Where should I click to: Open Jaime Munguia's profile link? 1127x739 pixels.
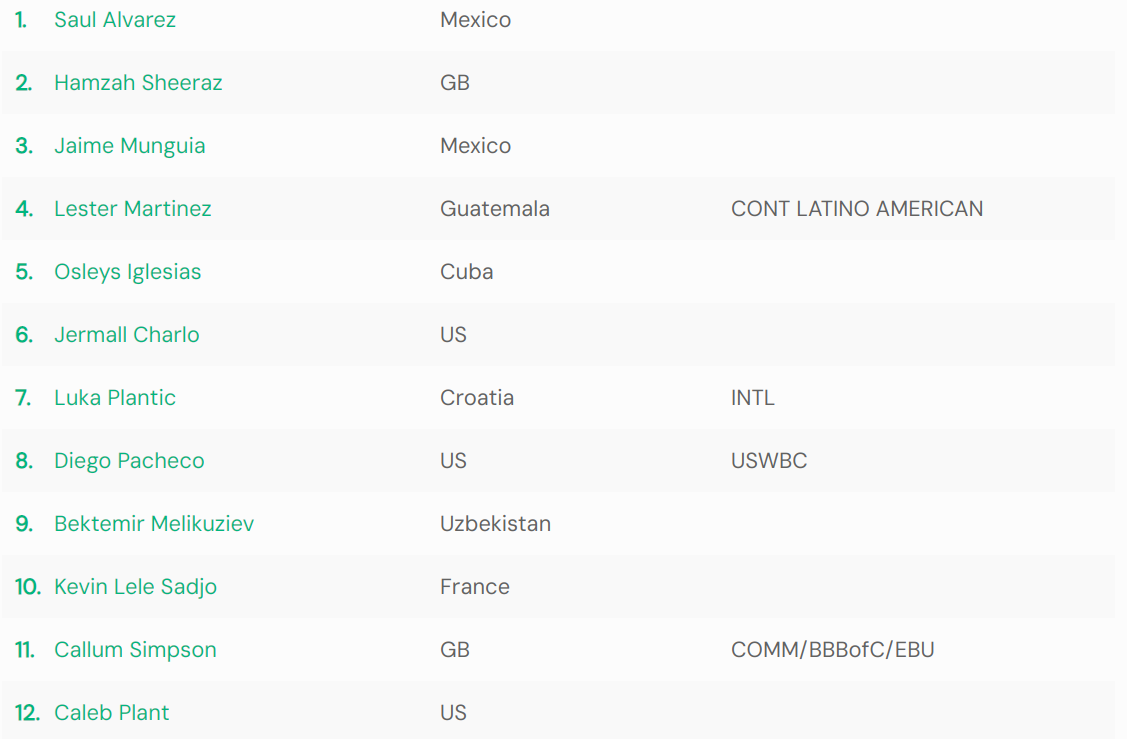pyautogui.click(x=130, y=146)
